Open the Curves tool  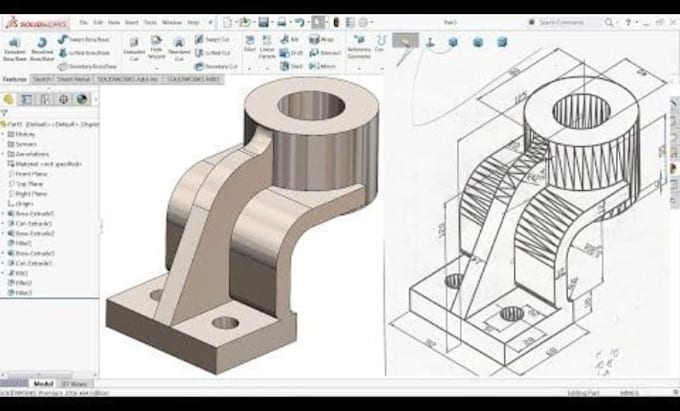point(380,44)
